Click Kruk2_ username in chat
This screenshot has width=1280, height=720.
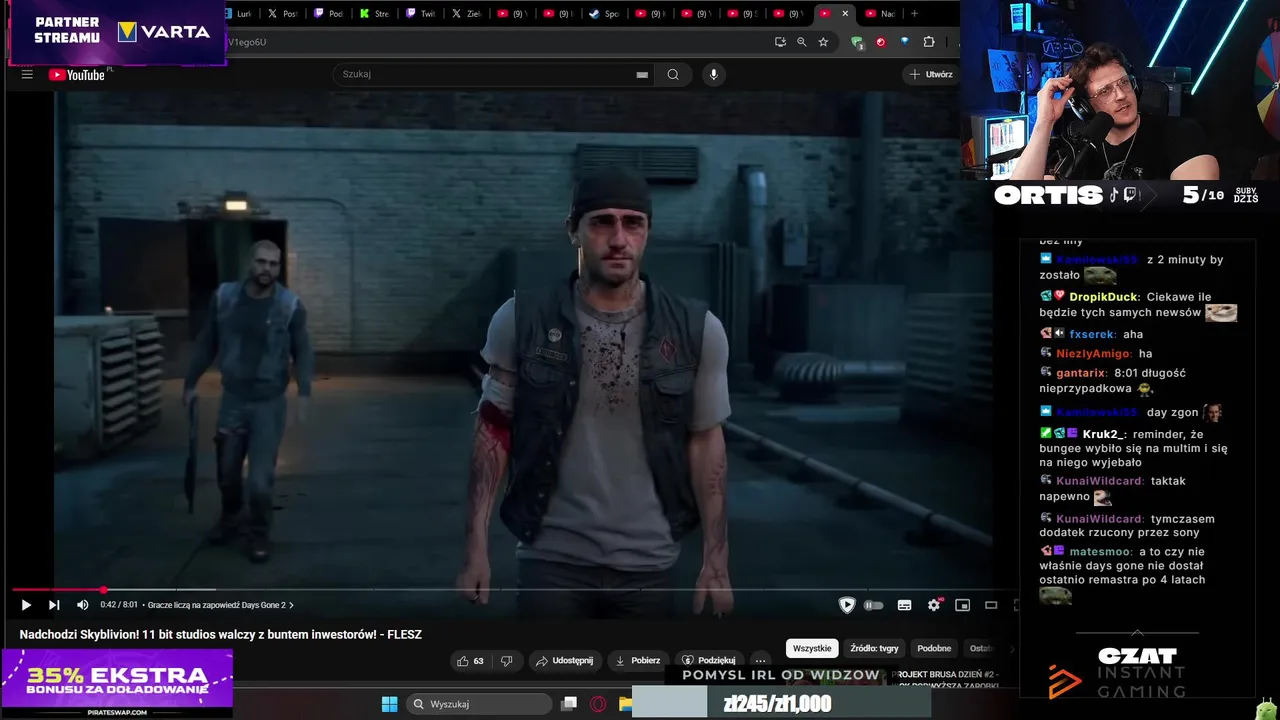(x=1104, y=435)
